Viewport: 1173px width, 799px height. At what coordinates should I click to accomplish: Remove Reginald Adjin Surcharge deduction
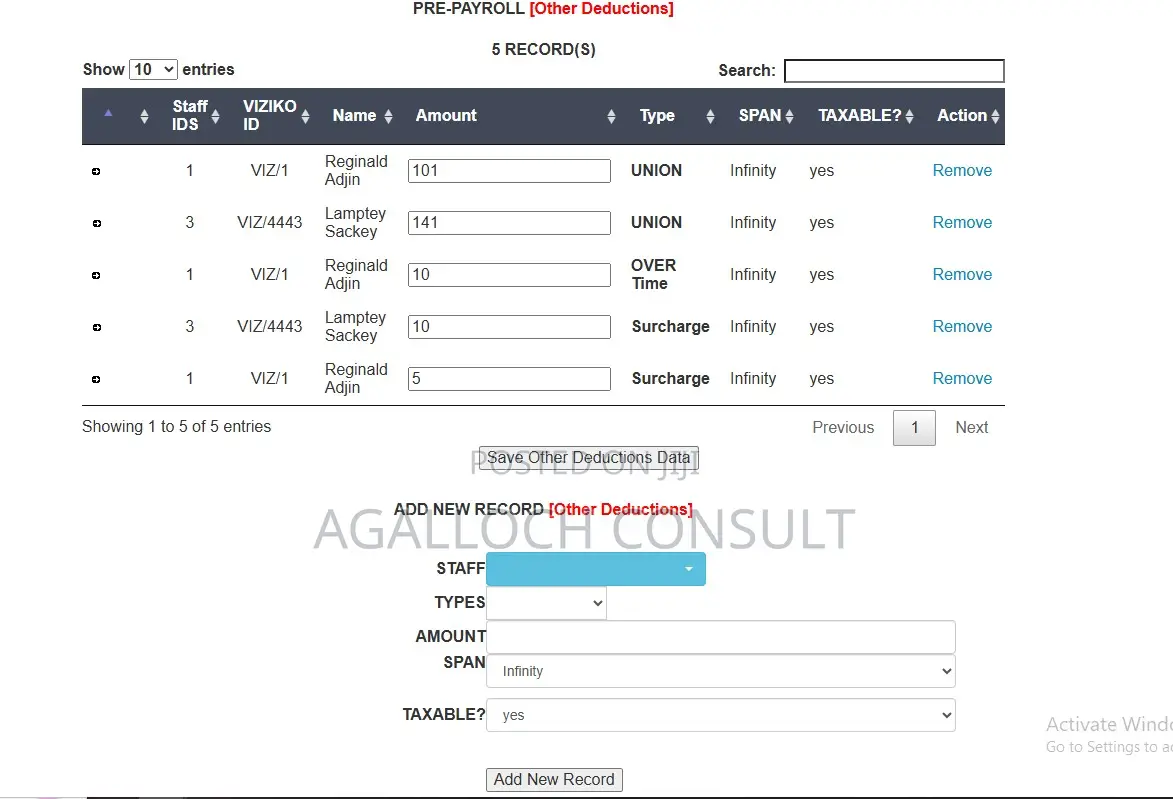tap(962, 379)
